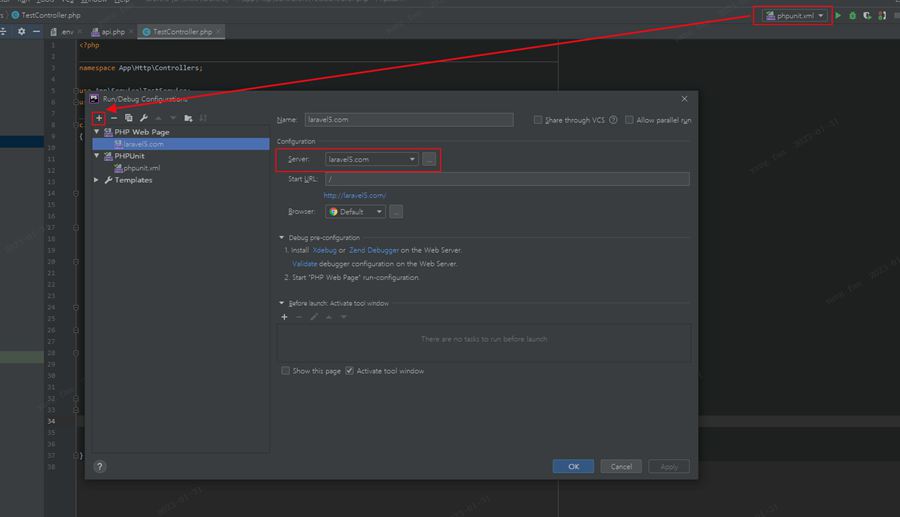Open the Server dropdown showing laravel5.com
Image resolution: width=900 pixels, height=517 pixels.
point(371,159)
